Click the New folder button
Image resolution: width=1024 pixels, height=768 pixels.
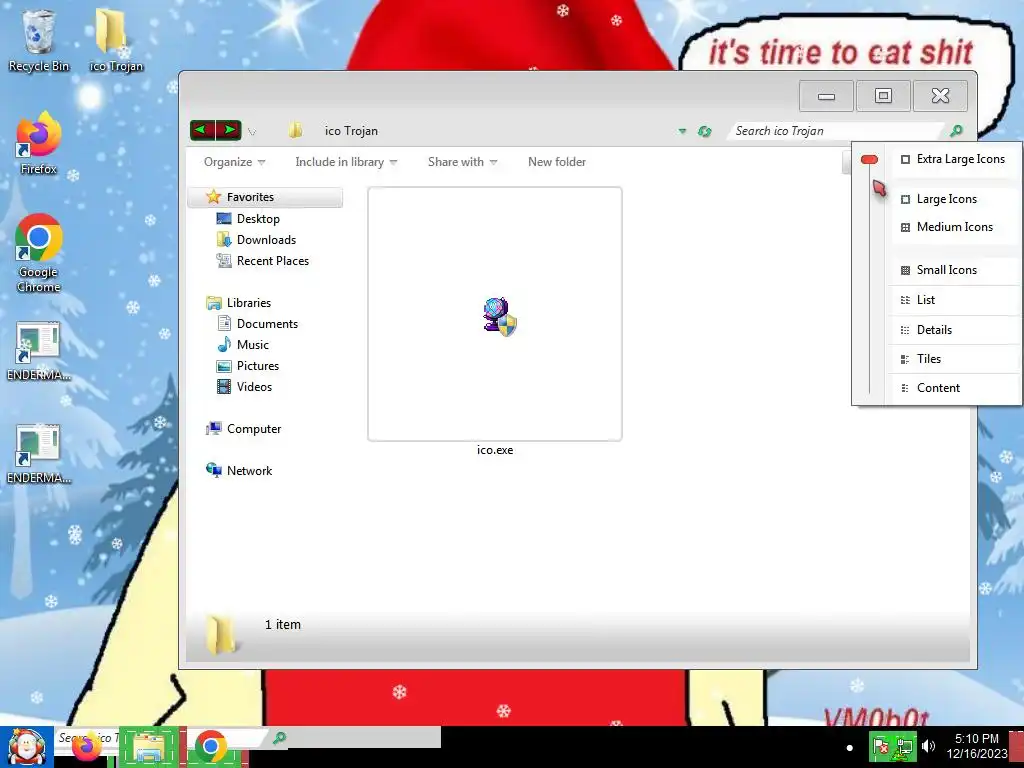point(556,162)
